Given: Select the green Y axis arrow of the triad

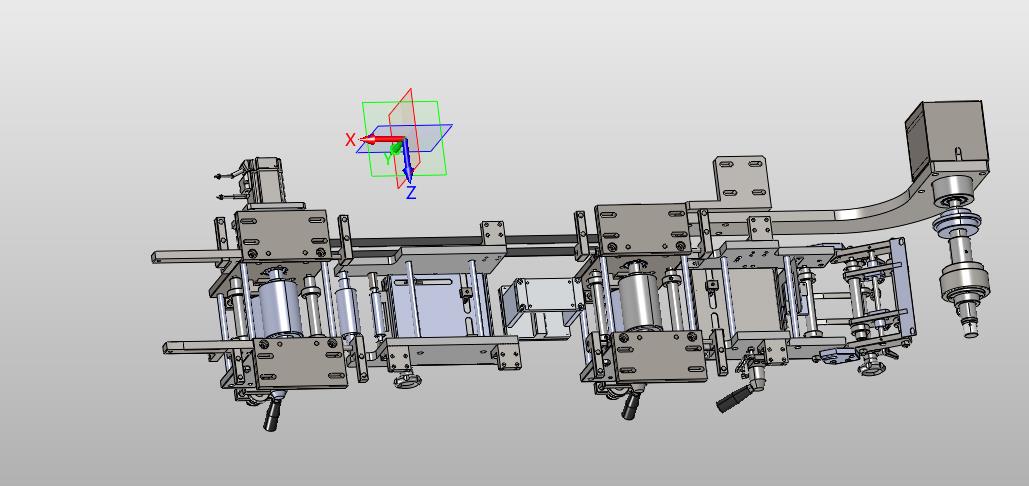Looking at the screenshot, I should click(x=396, y=148).
